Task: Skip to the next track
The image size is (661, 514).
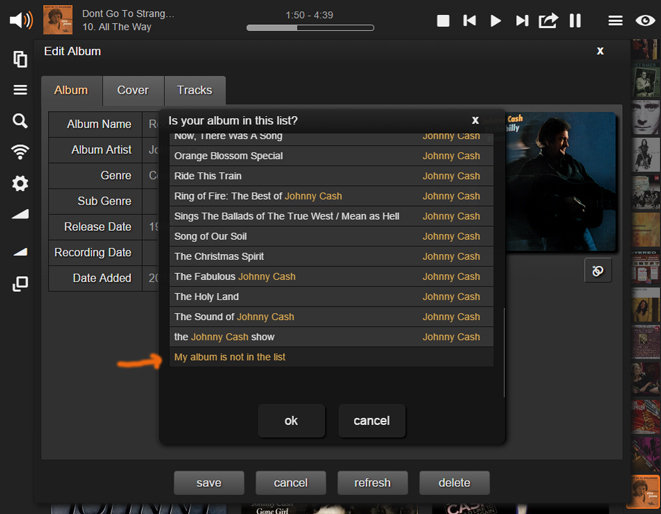Action: 522,21
